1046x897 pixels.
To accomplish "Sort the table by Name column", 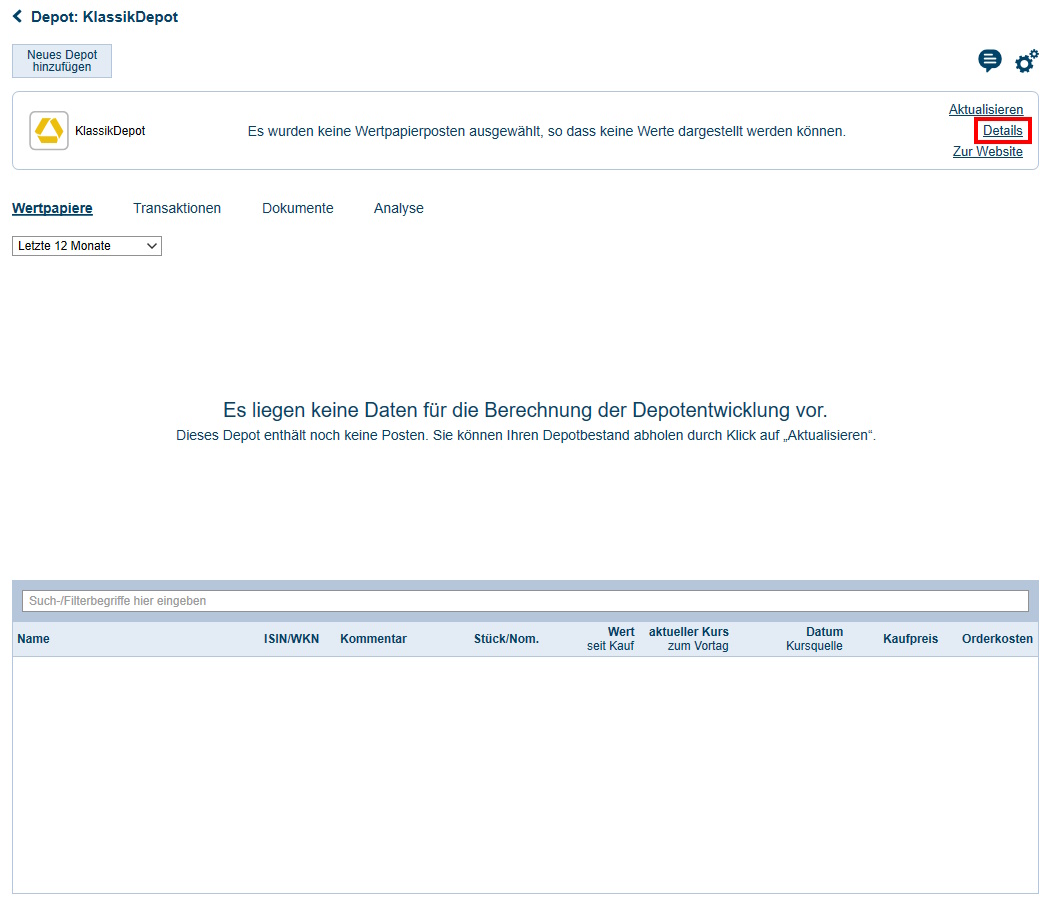I will pos(33,638).
